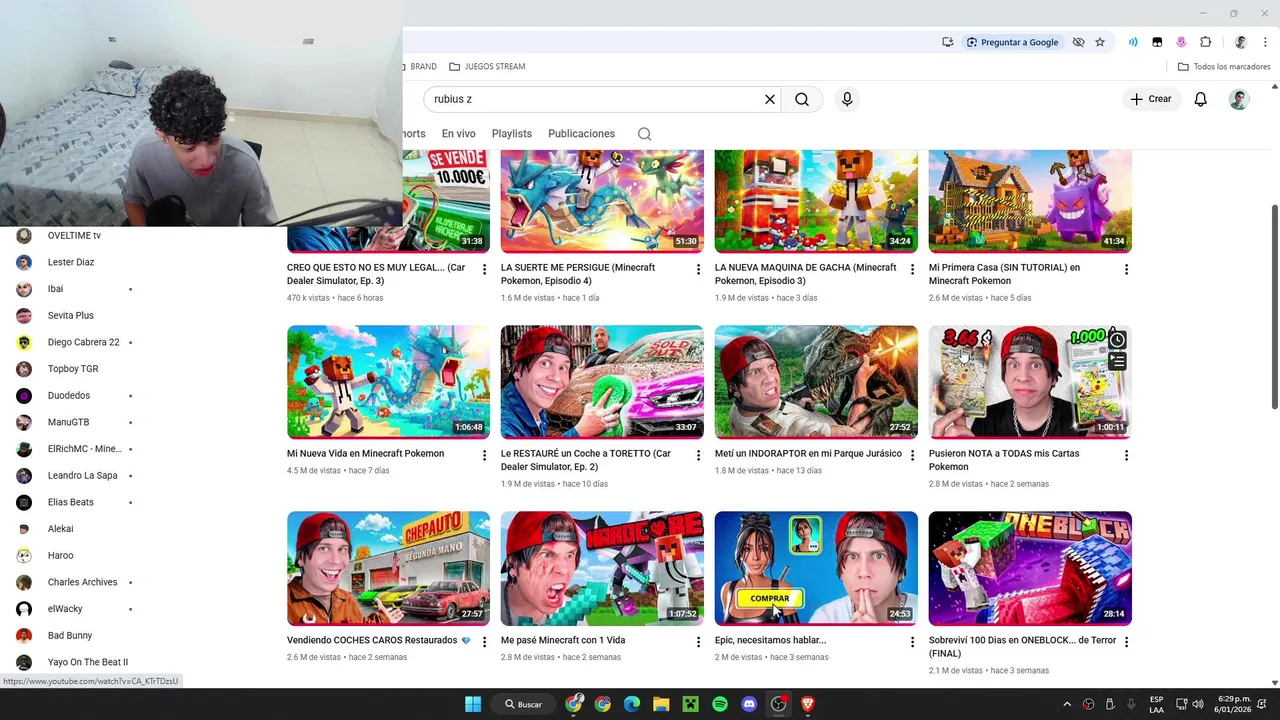Open title LA SUERTE ME PERSIGUE link
Screen dimensions: 1280x720
[x=578, y=274]
